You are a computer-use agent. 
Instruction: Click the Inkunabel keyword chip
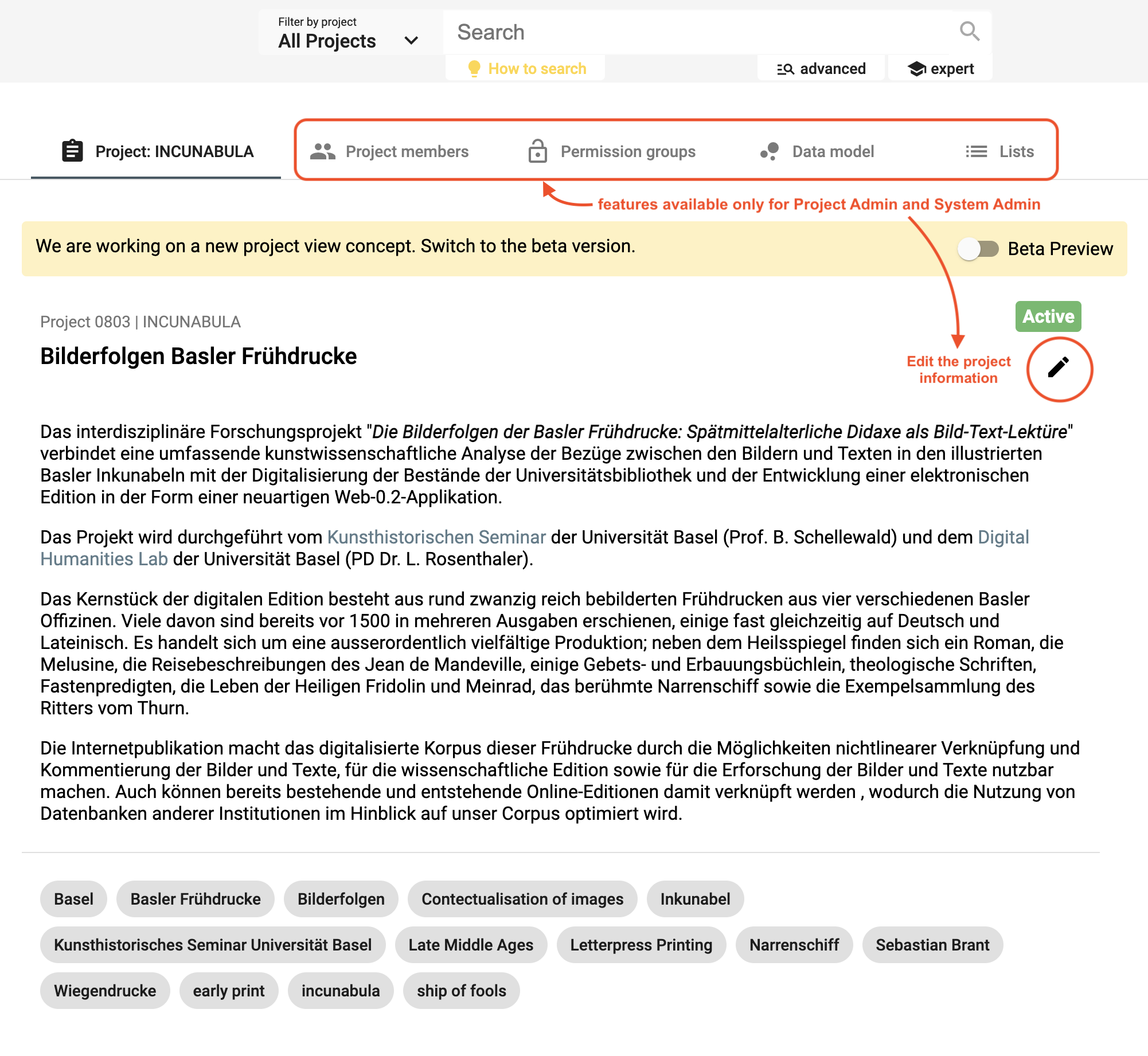click(x=696, y=899)
